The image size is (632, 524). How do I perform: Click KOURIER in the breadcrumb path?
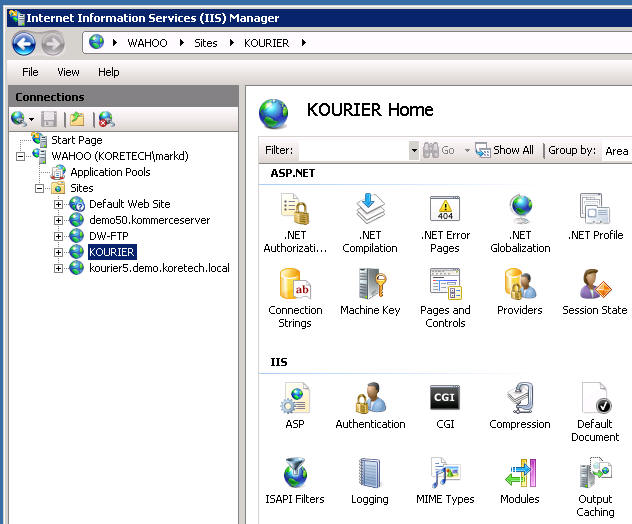click(266, 43)
